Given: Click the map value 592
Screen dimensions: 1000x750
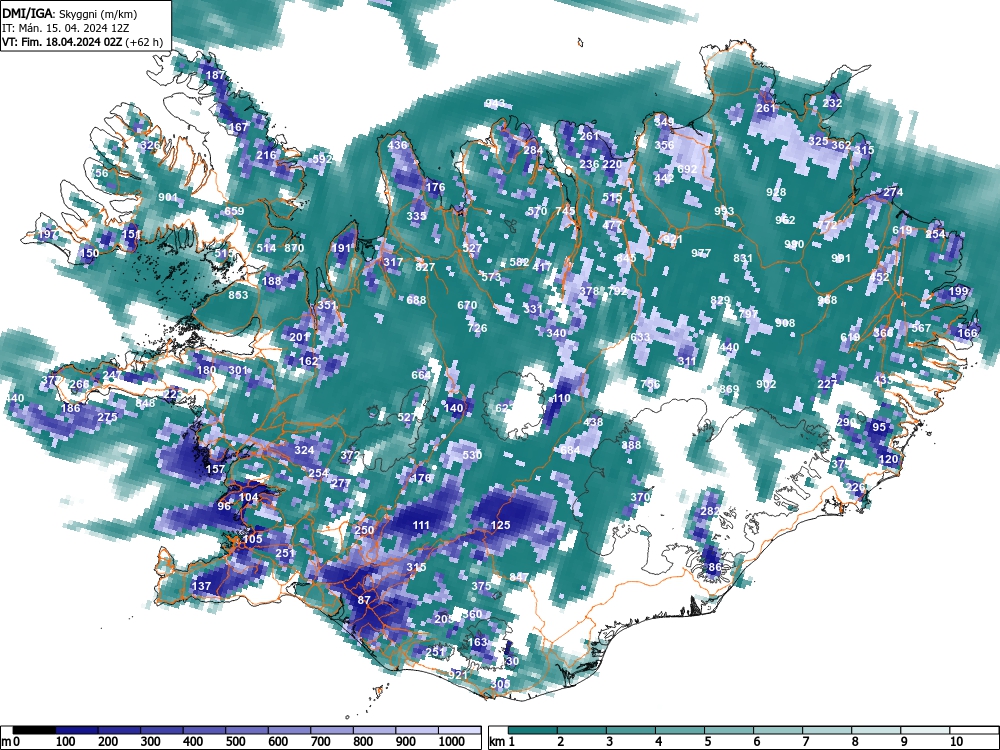Looking at the screenshot, I should coord(322,159).
